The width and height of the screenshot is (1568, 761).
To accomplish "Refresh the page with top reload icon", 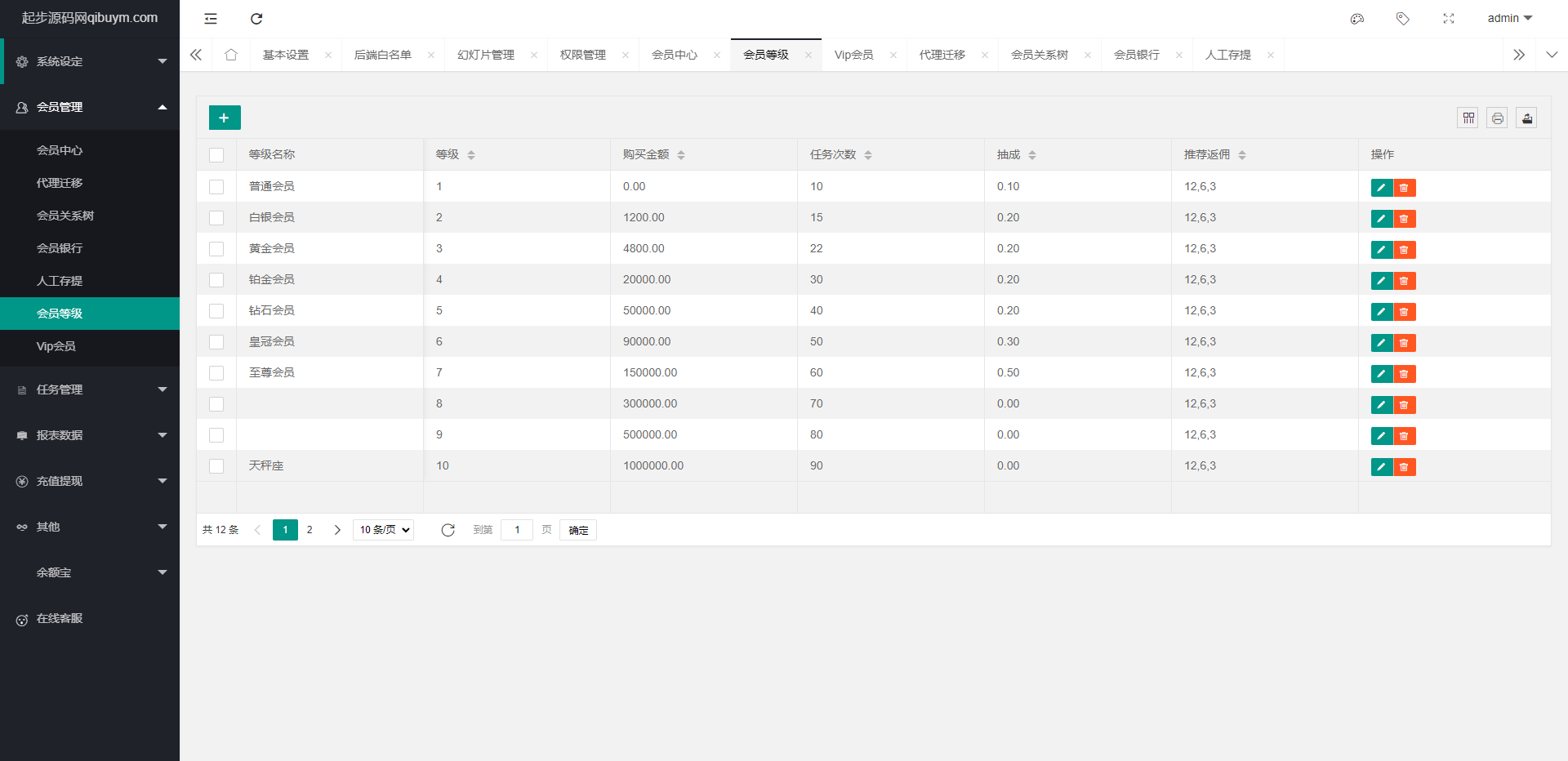I will click(x=256, y=19).
